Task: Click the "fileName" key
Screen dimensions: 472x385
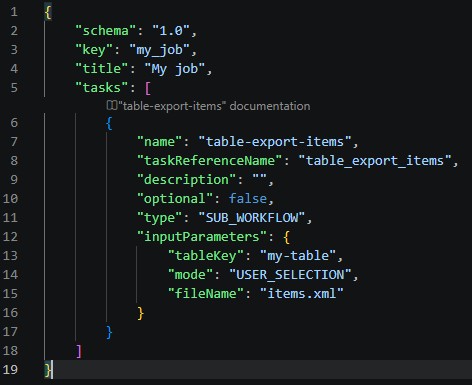Action: click(206, 294)
